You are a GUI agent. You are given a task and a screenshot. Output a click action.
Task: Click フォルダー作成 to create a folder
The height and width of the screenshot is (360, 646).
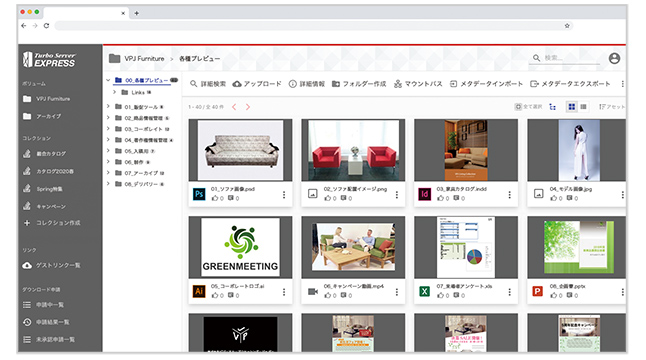(x=359, y=84)
